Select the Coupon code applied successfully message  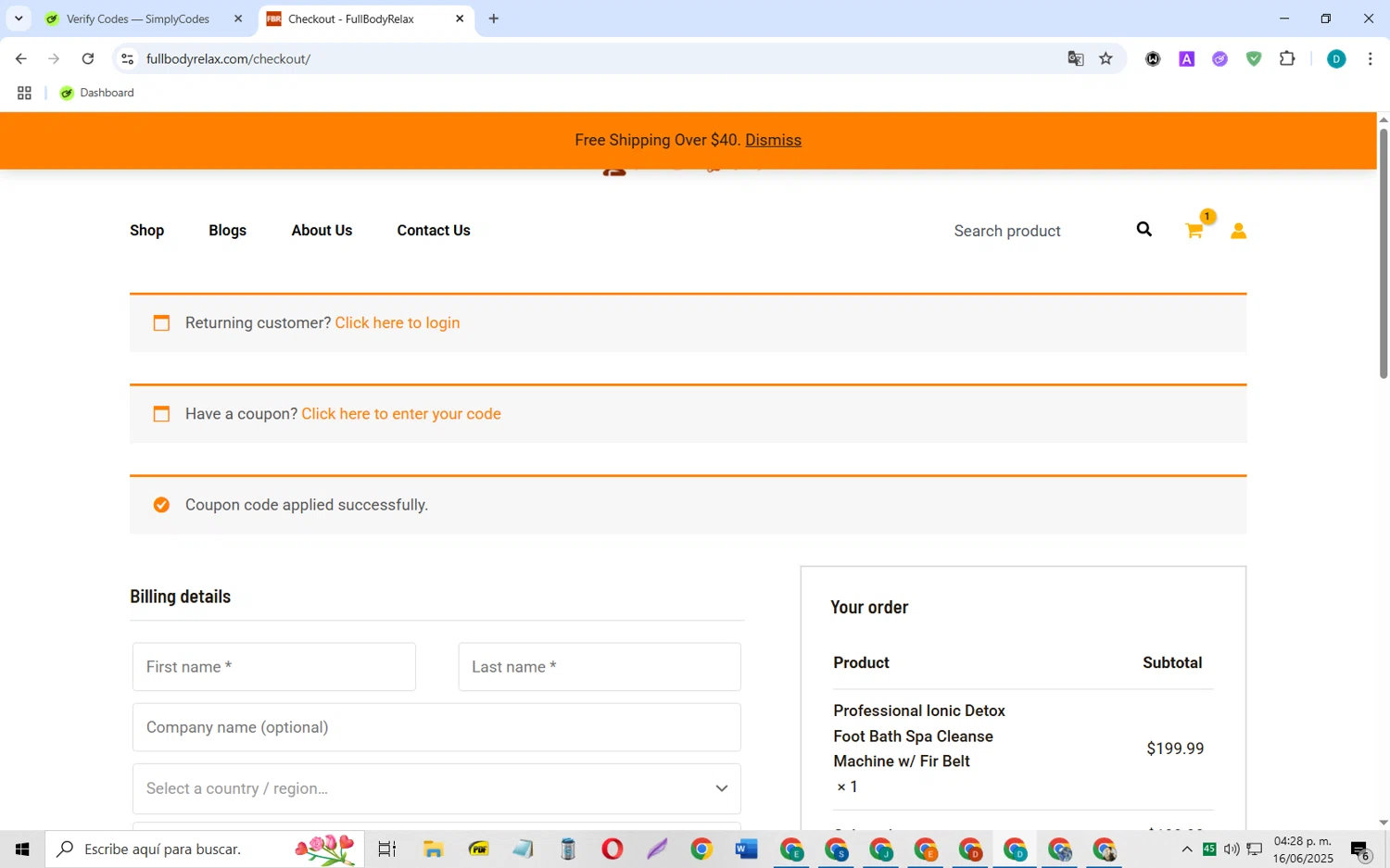pos(307,505)
